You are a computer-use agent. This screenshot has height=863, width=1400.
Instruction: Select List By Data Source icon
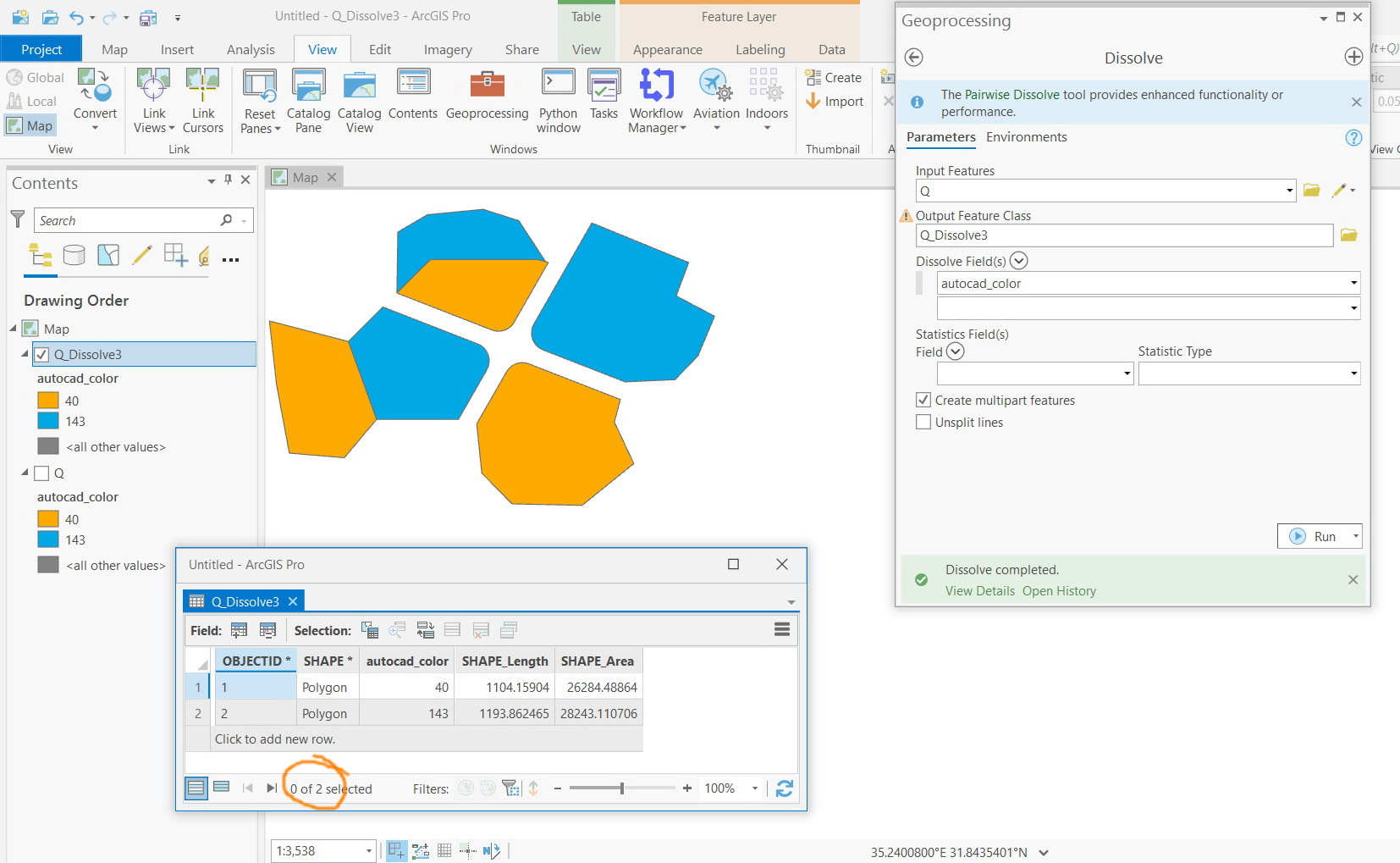click(74, 255)
